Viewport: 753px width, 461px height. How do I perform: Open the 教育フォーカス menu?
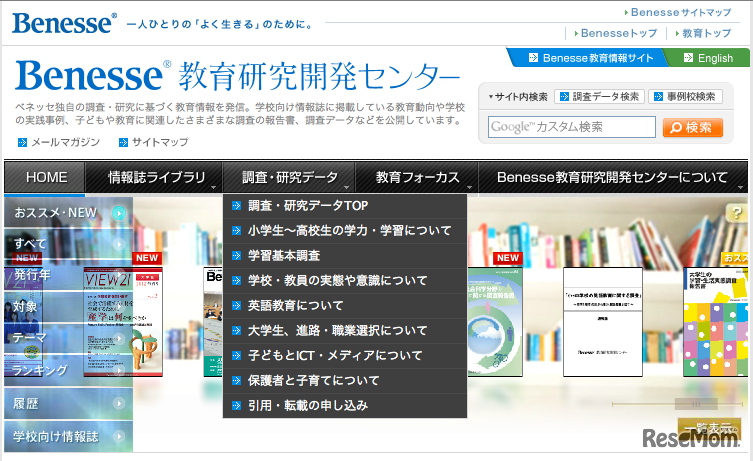[416, 177]
